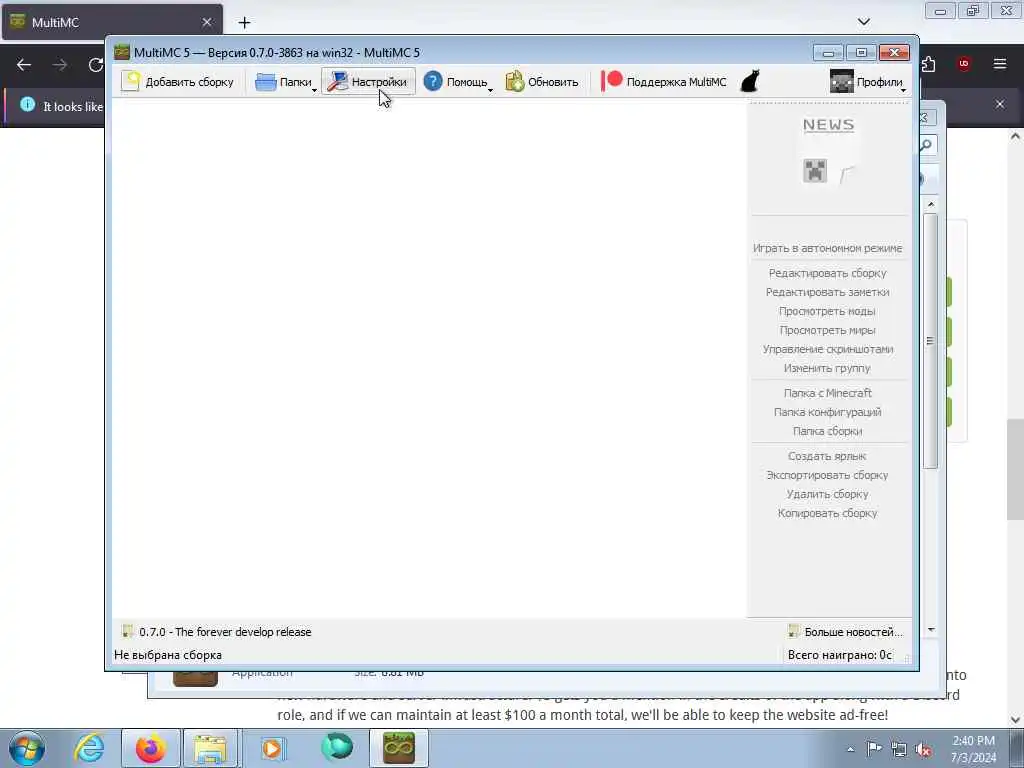Click Редактировать заметки

[x=827, y=292]
